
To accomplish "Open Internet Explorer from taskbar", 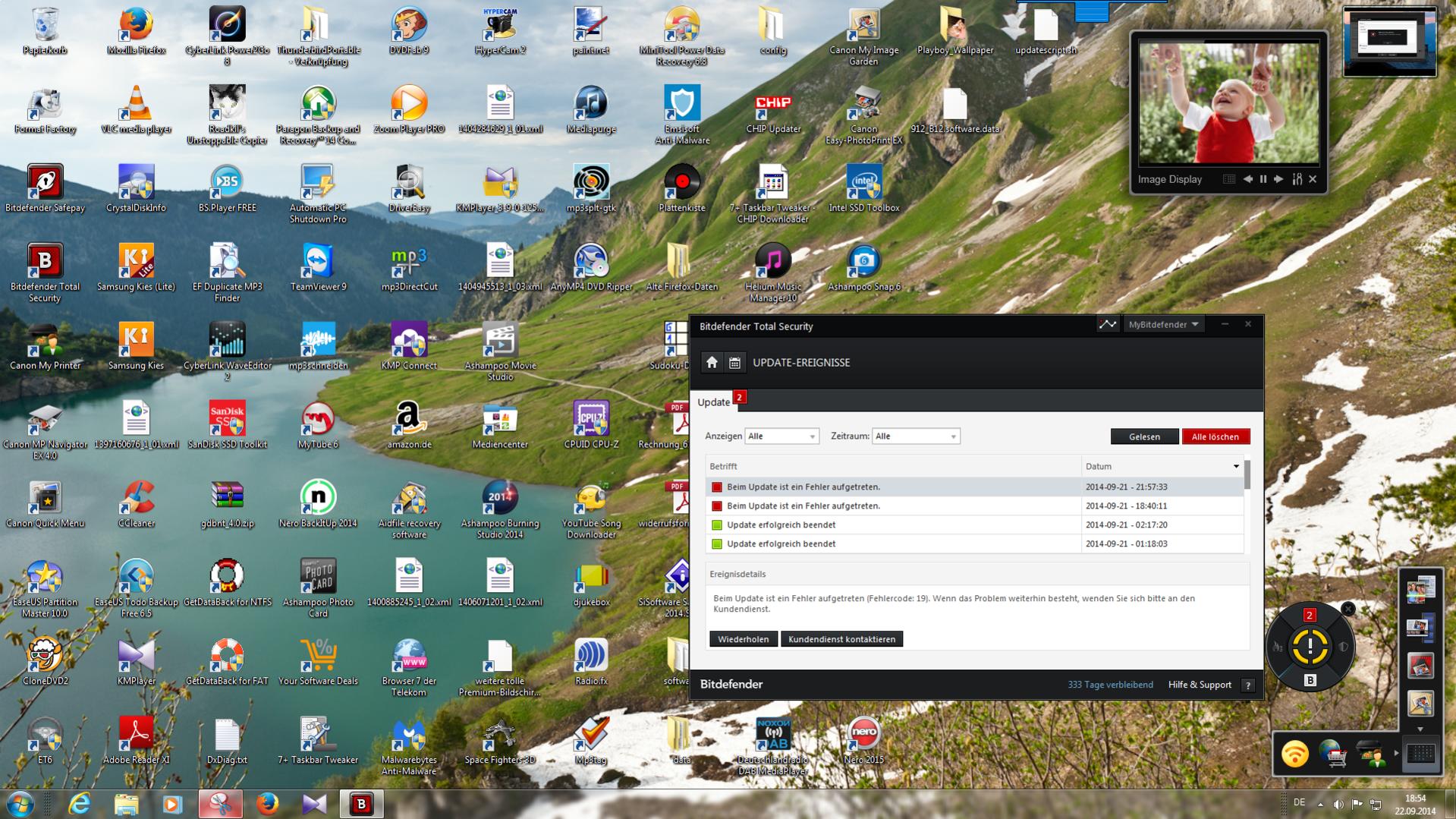I will tap(79, 804).
